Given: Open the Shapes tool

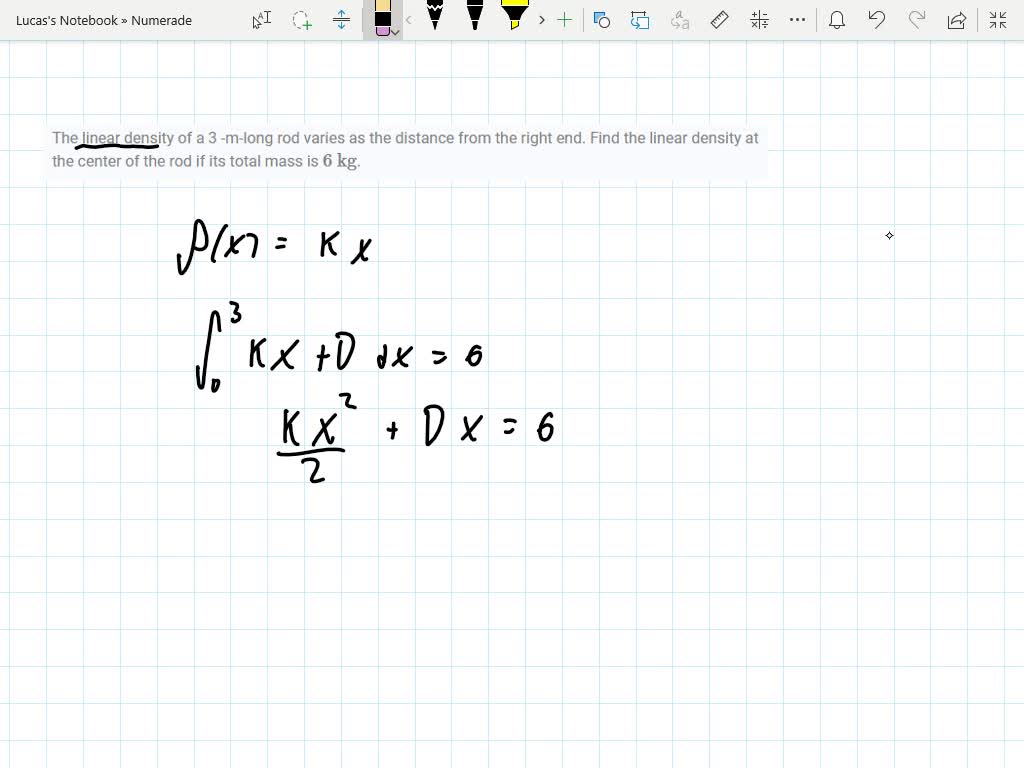Looking at the screenshot, I should click(601, 20).
